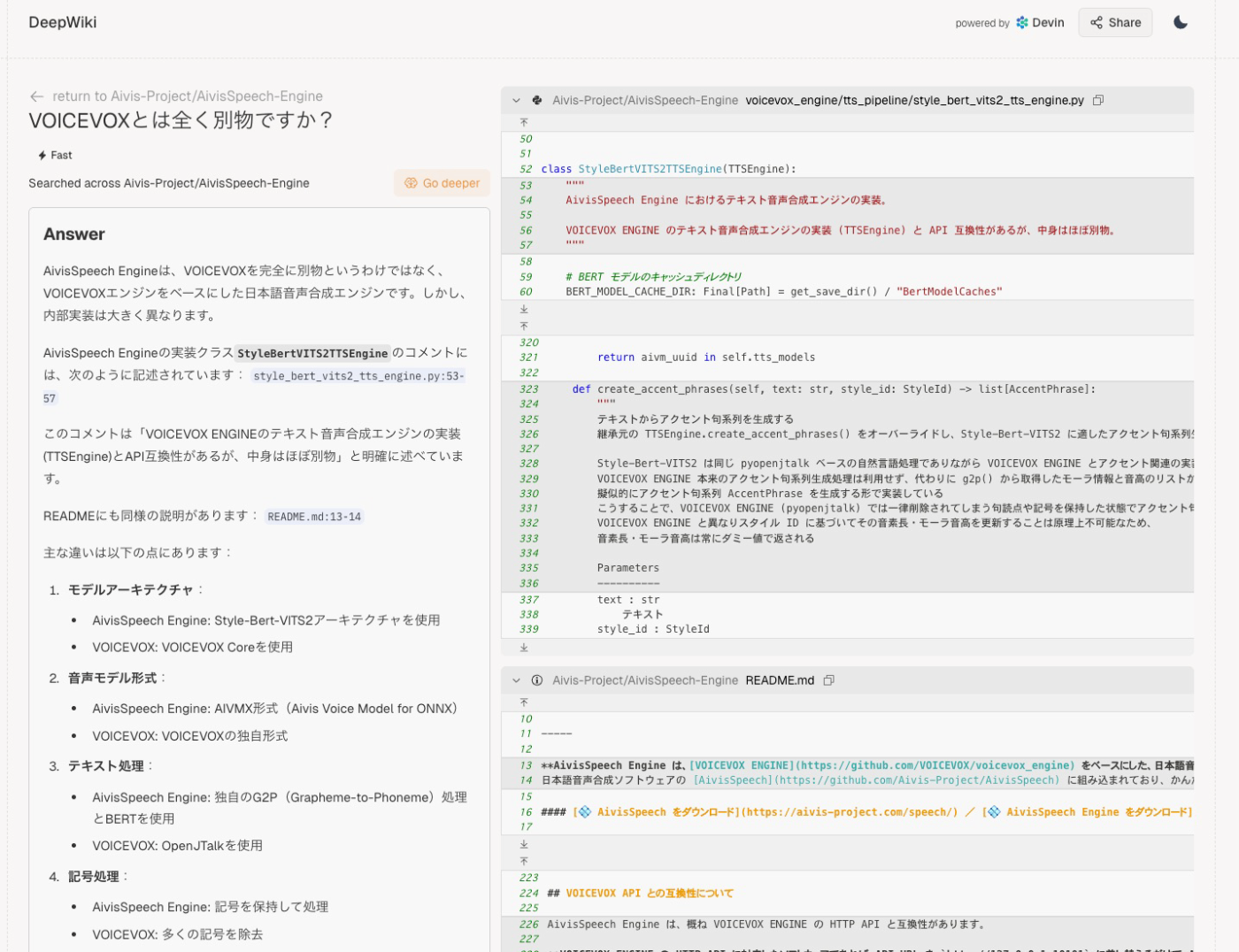
Task: Expand README lines above line 10
Action: tap(524, 702)
